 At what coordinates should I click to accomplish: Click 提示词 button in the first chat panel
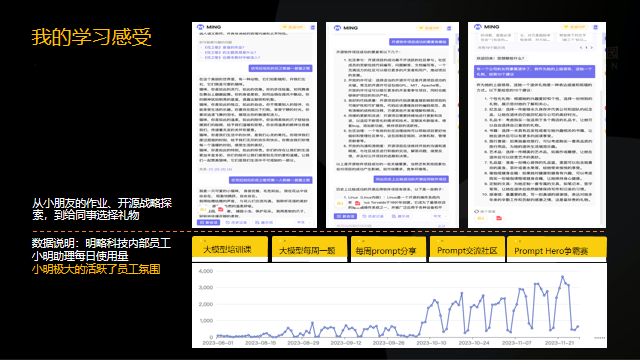(264, 222)
